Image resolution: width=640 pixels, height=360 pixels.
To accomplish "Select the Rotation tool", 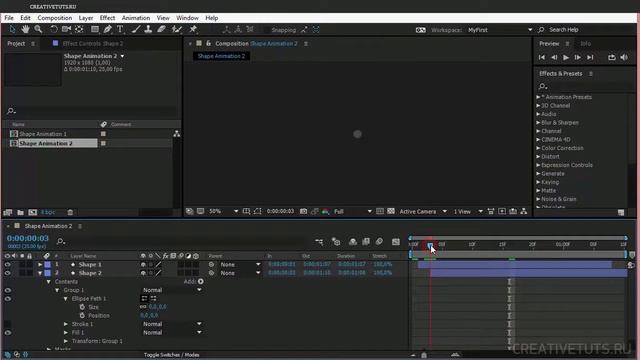I will coord(53,29).
